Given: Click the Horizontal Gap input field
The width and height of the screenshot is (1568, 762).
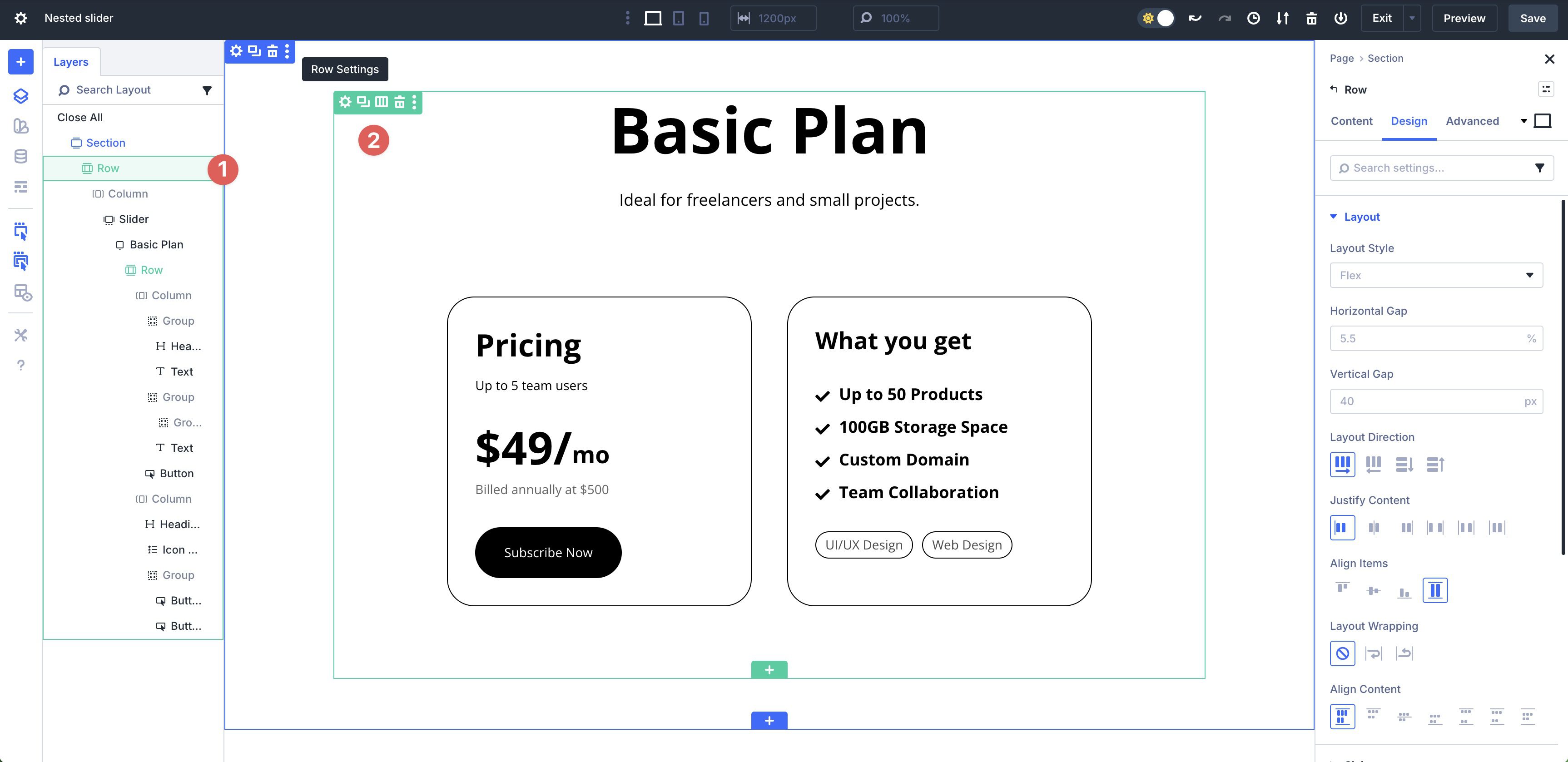Looking at the screenshot, I should pyautogui.click(x=1427, y=338).
